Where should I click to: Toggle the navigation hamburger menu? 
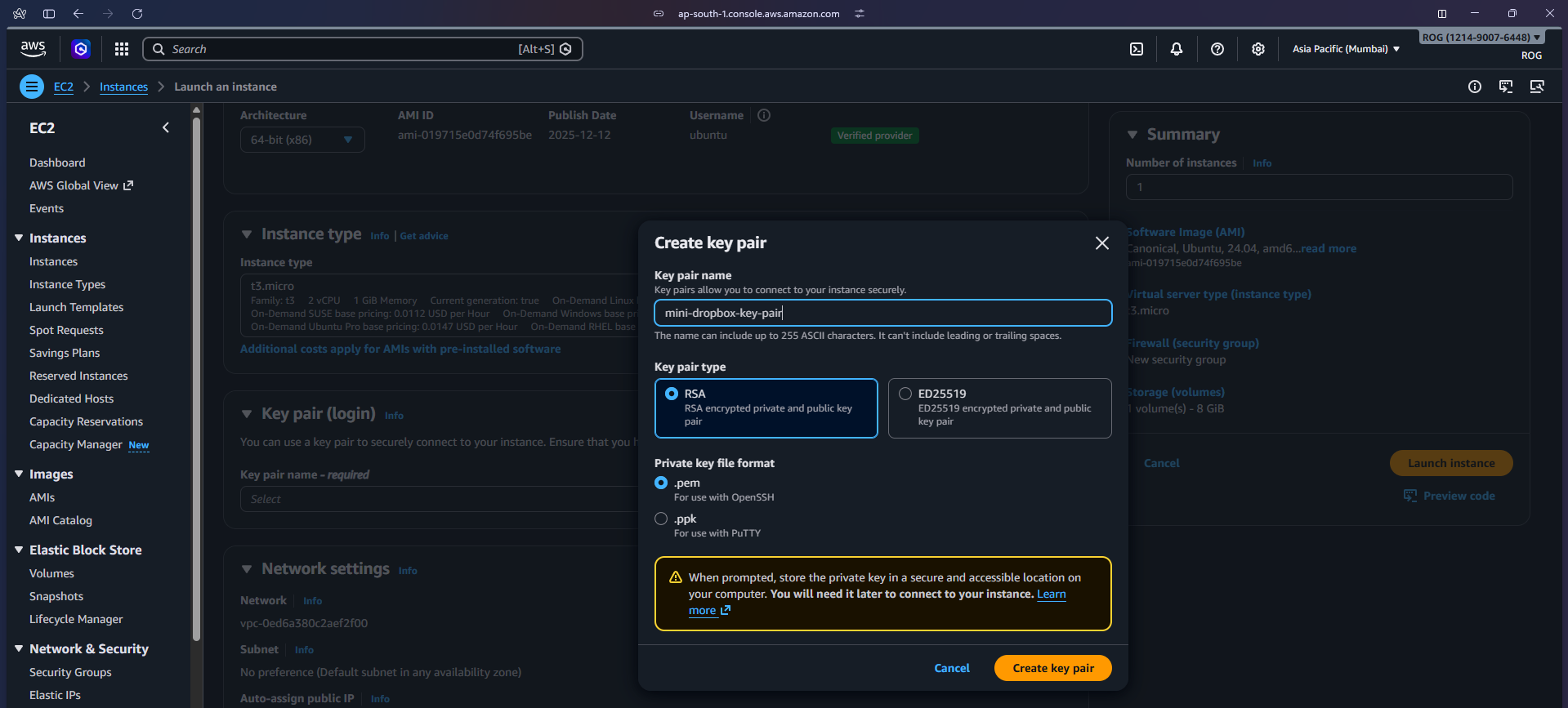[32, 87]
